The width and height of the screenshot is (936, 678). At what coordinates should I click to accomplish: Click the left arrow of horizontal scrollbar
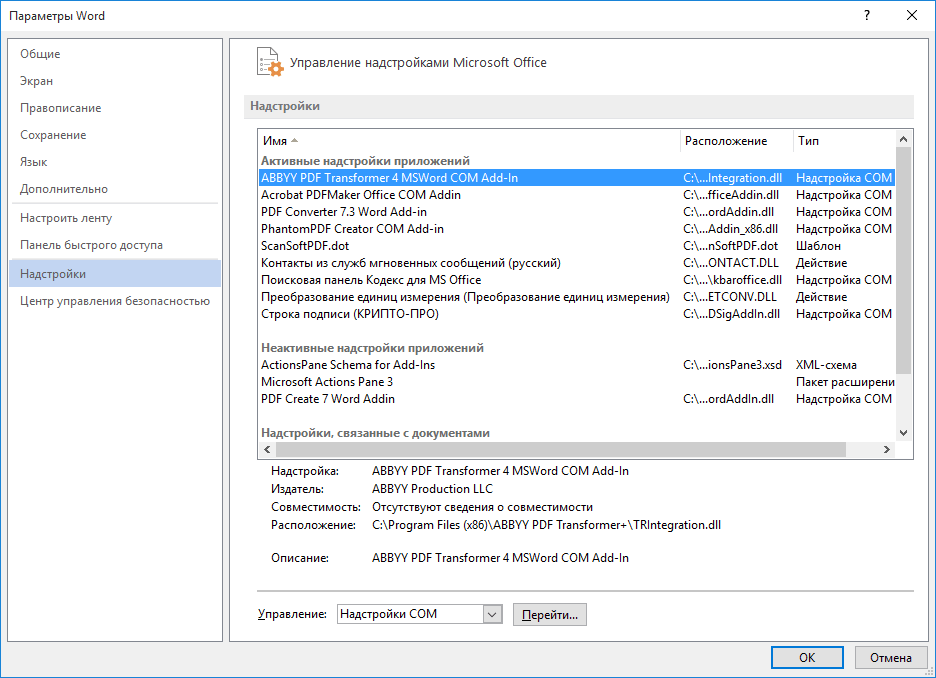pos(267,449)
